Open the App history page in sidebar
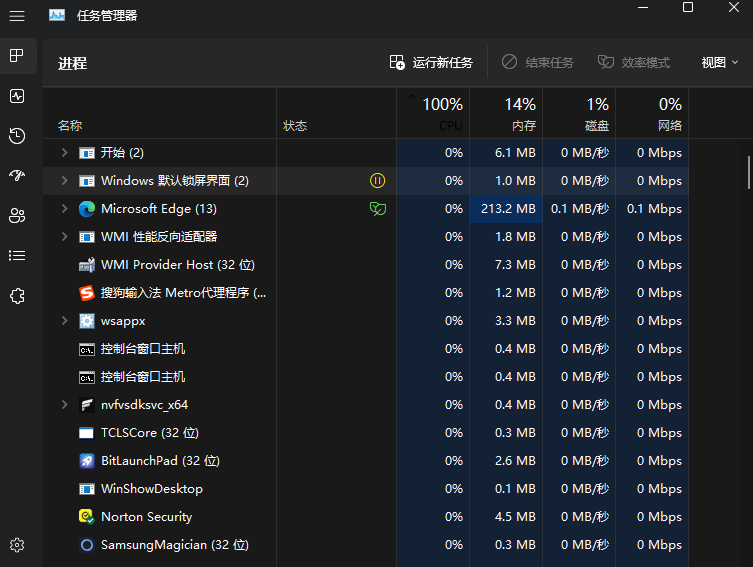 [x=17, y=136]
